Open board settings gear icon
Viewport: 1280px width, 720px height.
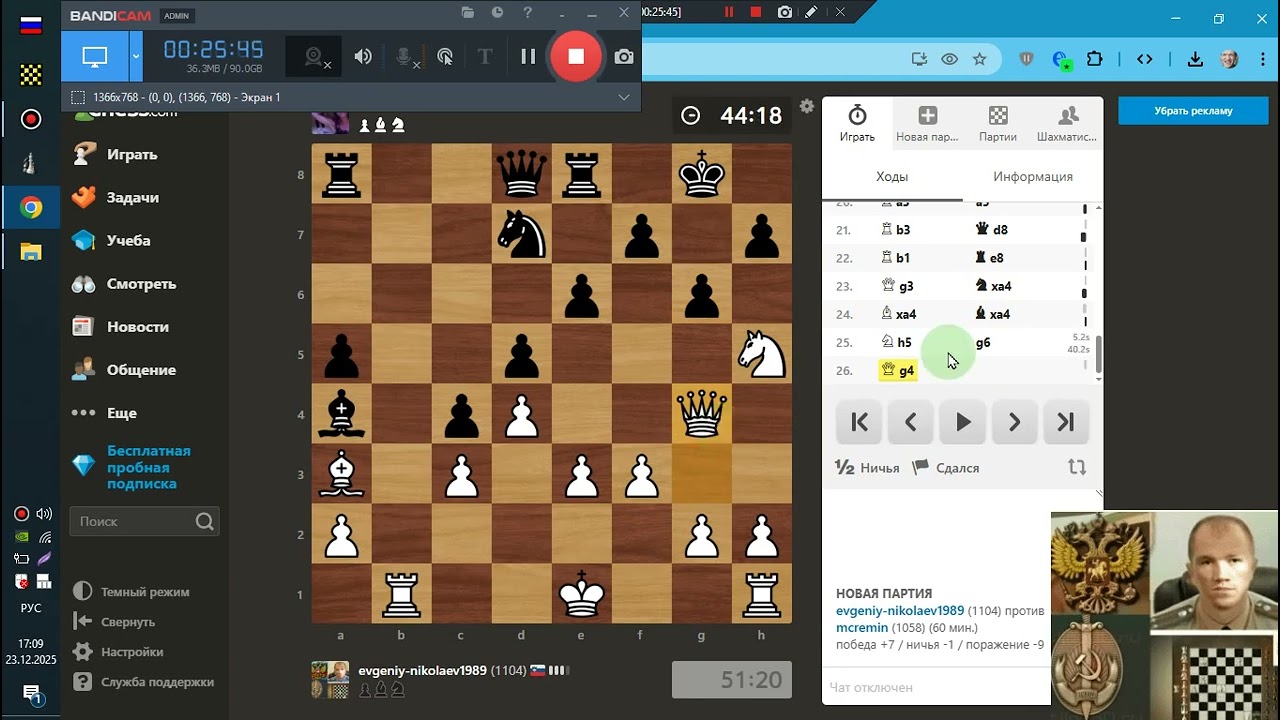(807, 106)
